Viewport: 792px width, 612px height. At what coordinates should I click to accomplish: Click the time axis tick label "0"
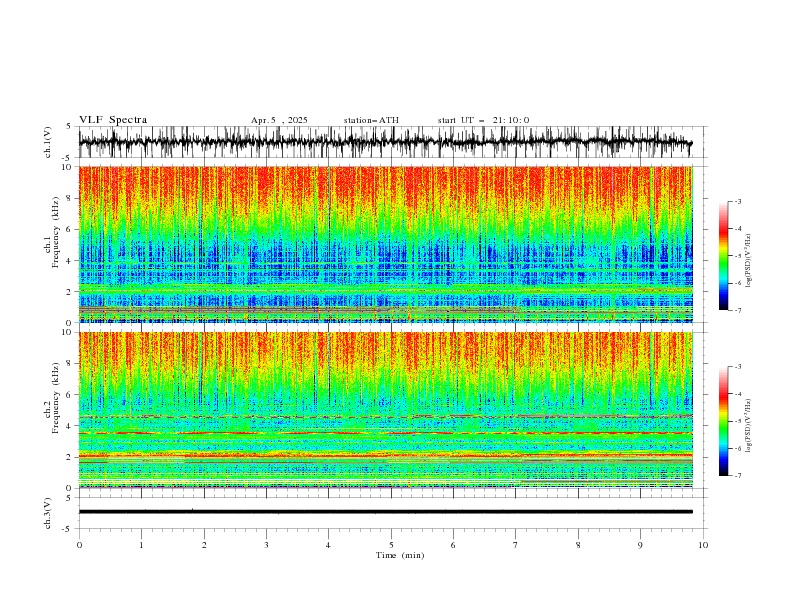pyautogui.click(x=79, y=545)
